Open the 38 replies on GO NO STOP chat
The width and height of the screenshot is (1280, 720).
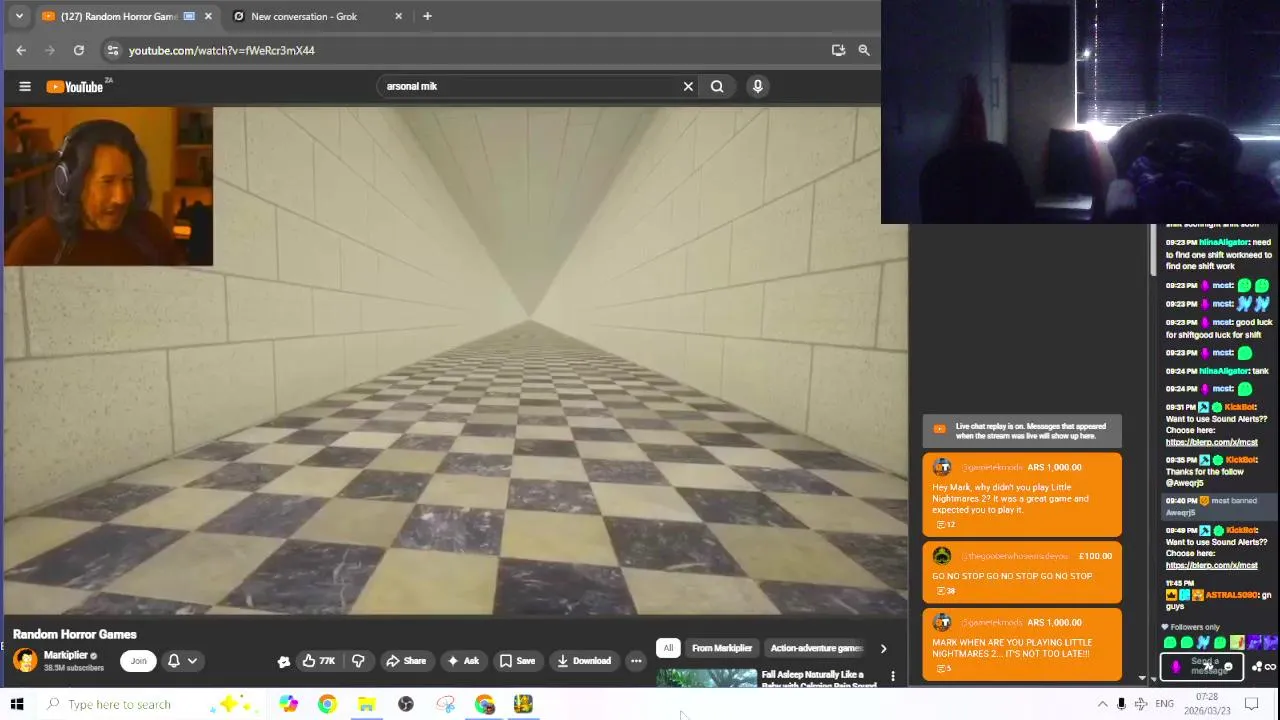945,591
